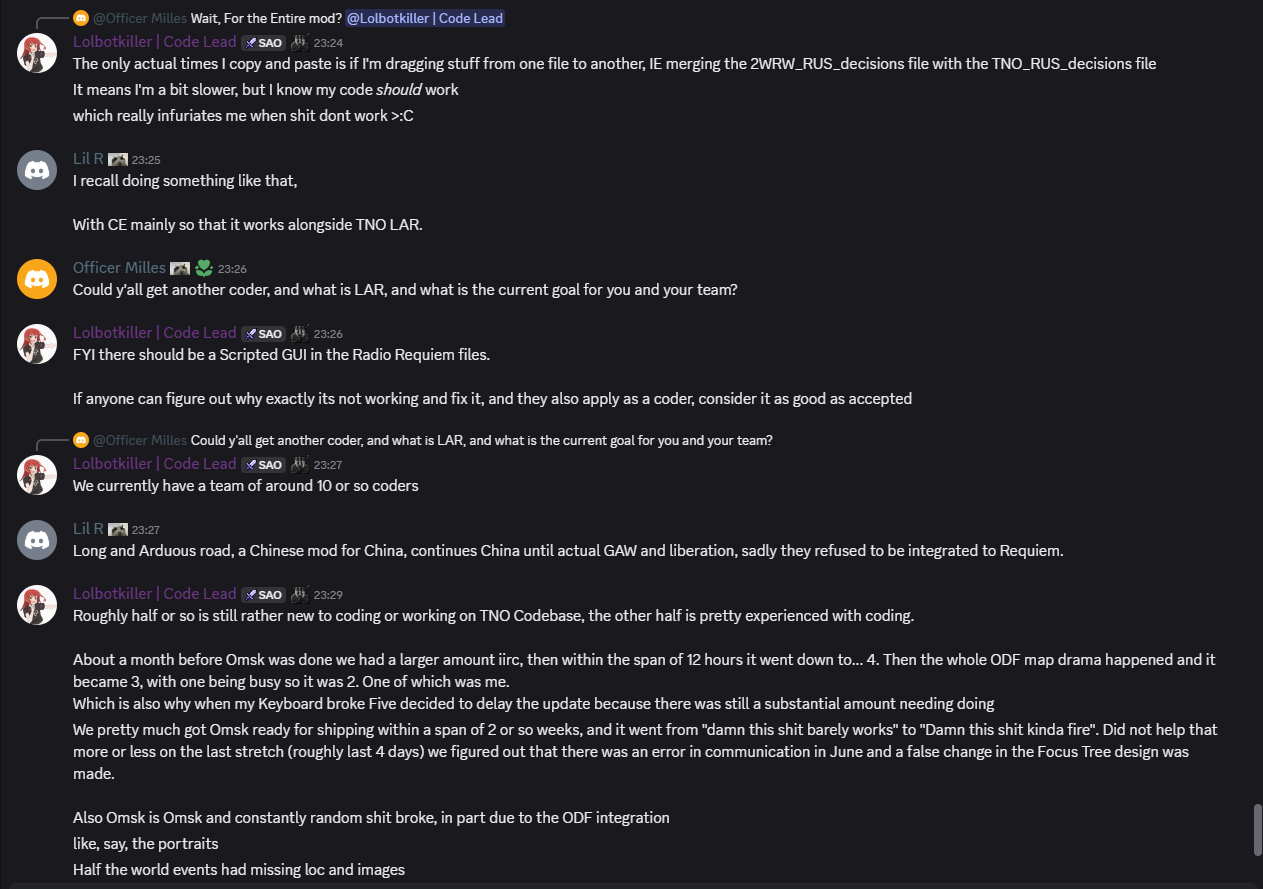Click the animal role icon next to Lil R at 23:27
1263x889 pixels.
click(118, 529)
